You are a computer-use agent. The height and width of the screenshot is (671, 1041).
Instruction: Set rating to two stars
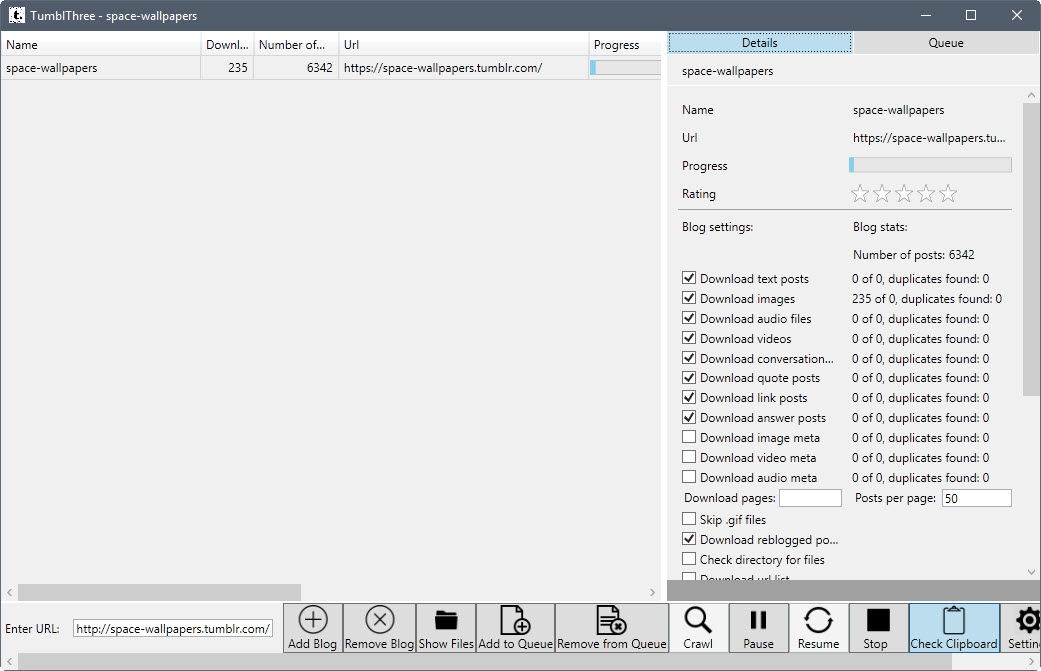[882, 194]
